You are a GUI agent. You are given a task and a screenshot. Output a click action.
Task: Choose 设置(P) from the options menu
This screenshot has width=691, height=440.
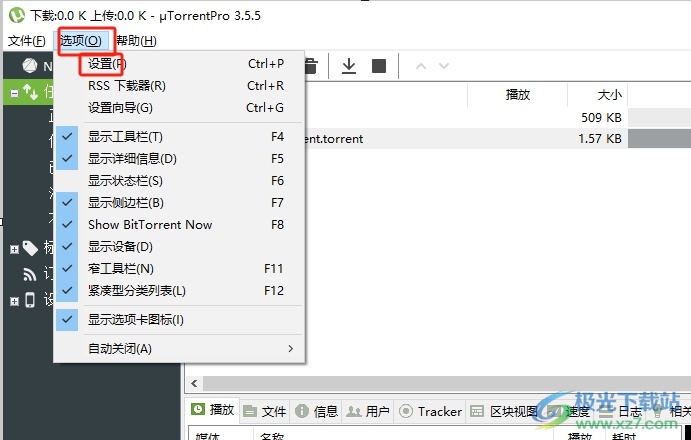click(179, 64)
